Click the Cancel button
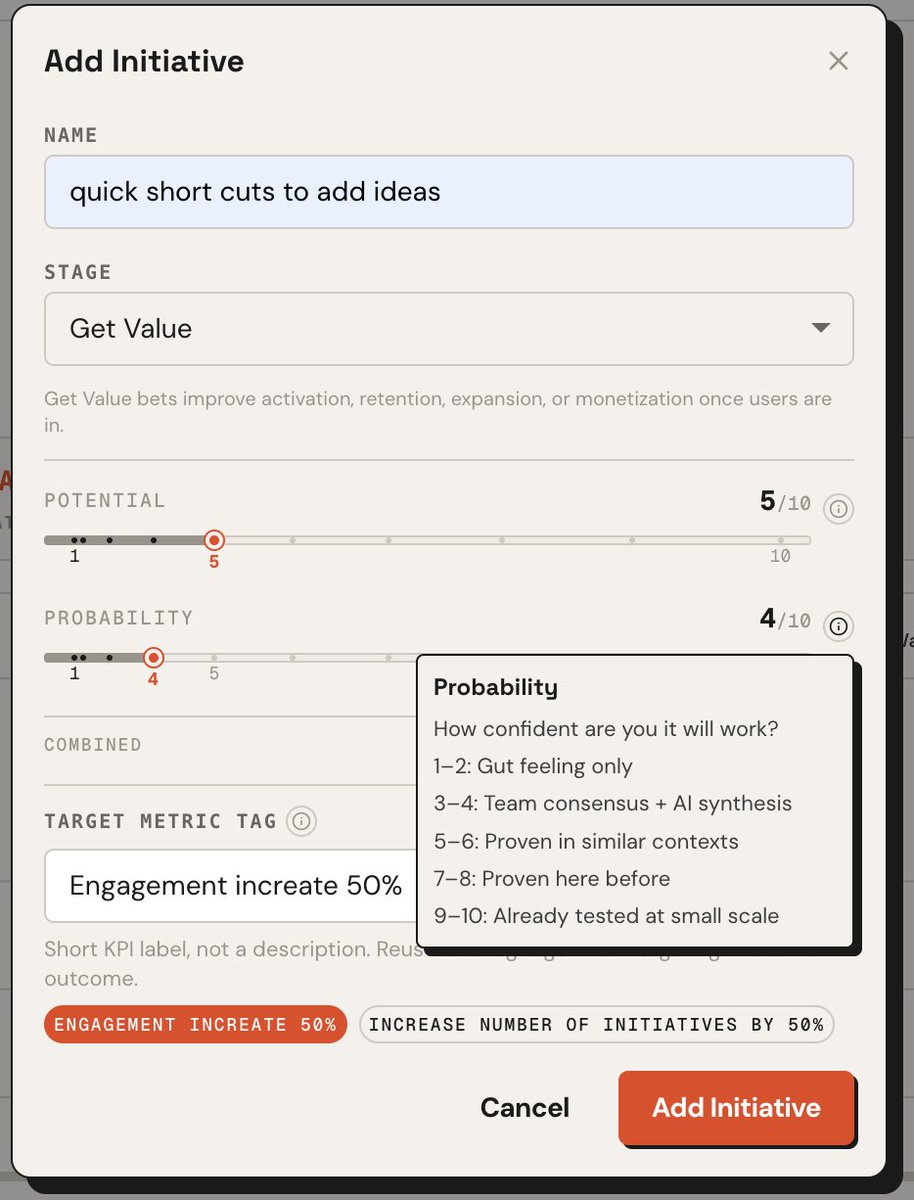 [x=524, y=1107]
